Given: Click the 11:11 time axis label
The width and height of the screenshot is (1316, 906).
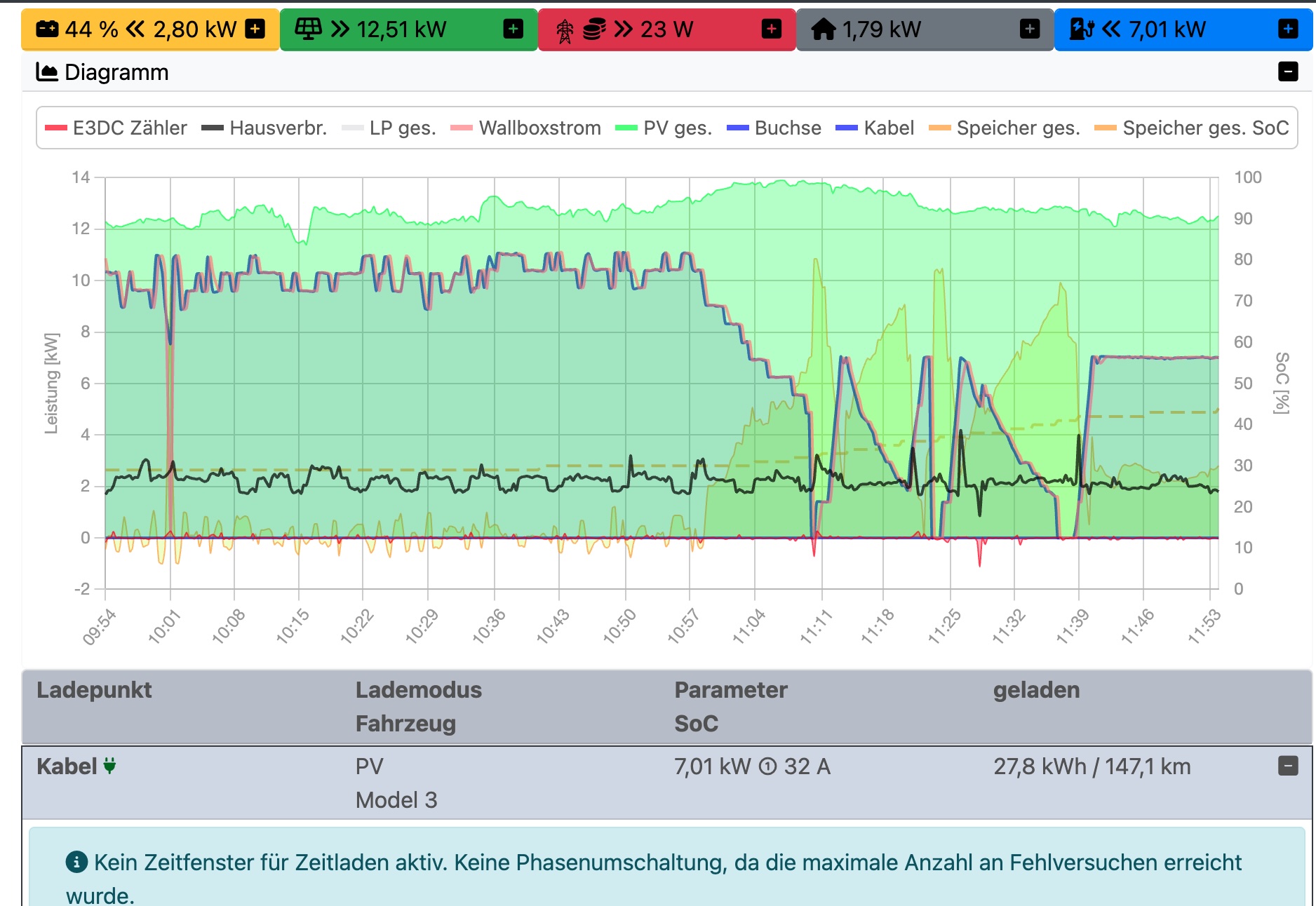Looking at the screenshot, I should (816, 626).
